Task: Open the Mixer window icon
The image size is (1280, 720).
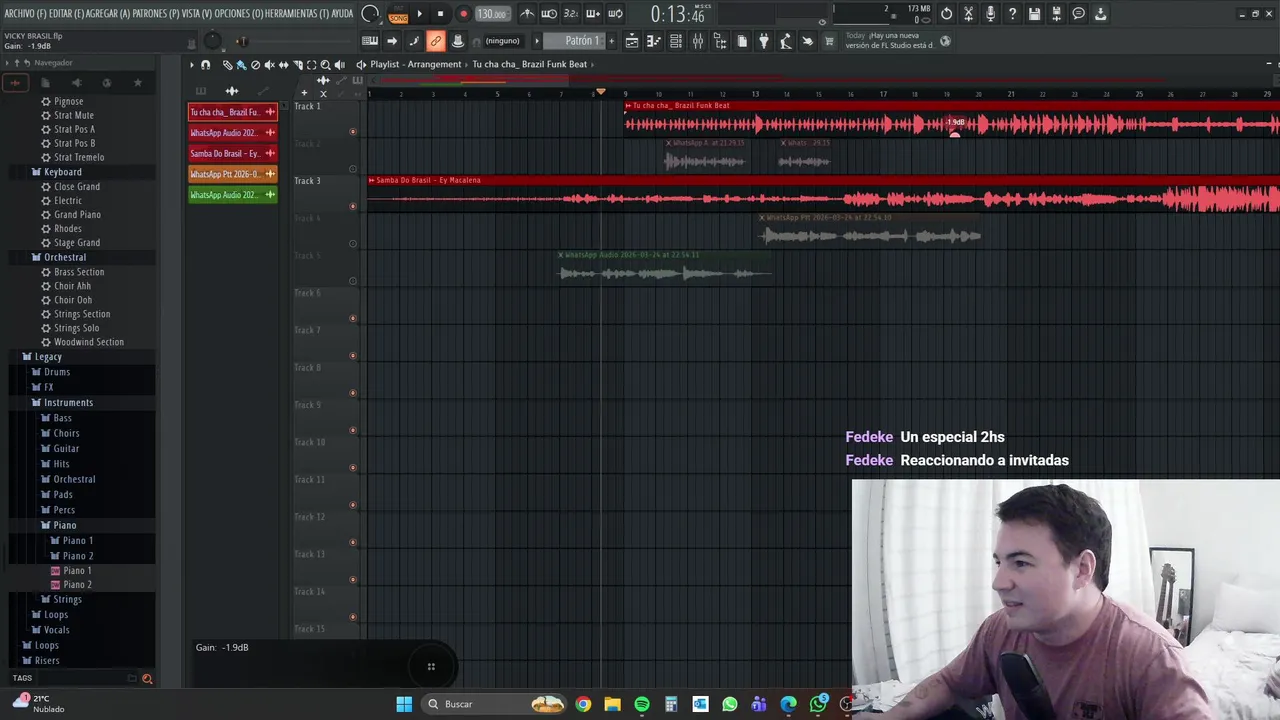Action: click(698, 41)
